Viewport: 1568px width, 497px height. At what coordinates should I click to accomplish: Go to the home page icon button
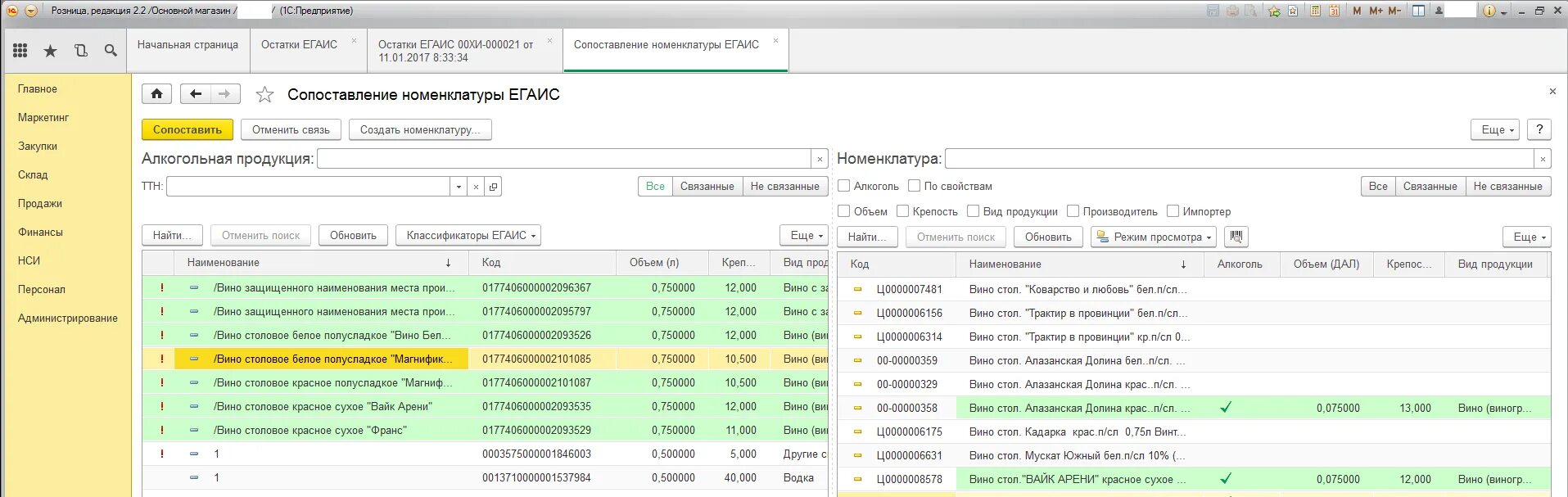click(x=156, y=94)
